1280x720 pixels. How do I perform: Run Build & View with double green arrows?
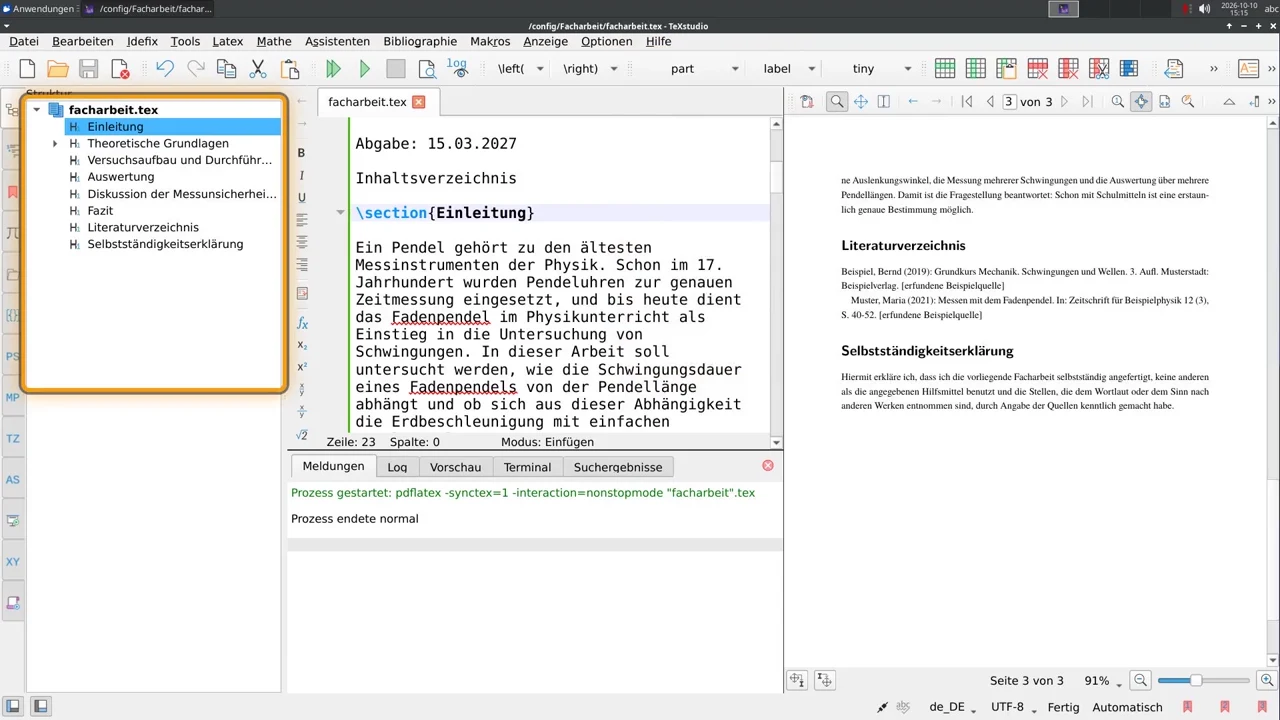[334, 69]
